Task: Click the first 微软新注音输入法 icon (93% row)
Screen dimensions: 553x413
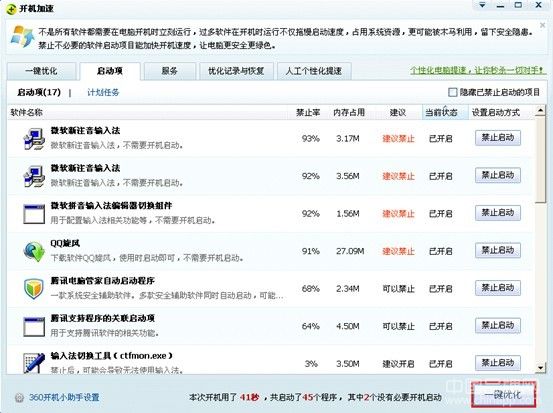Action: (34, 139)
